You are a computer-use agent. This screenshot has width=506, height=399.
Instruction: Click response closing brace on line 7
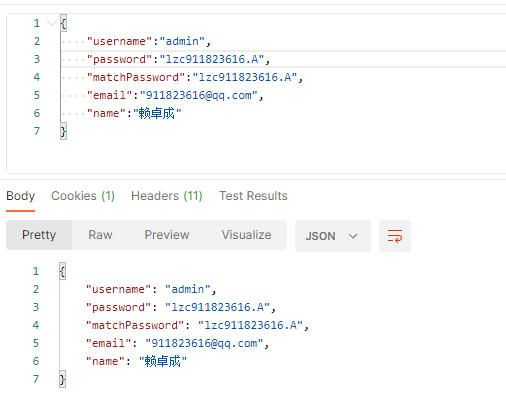pos(62,379)
